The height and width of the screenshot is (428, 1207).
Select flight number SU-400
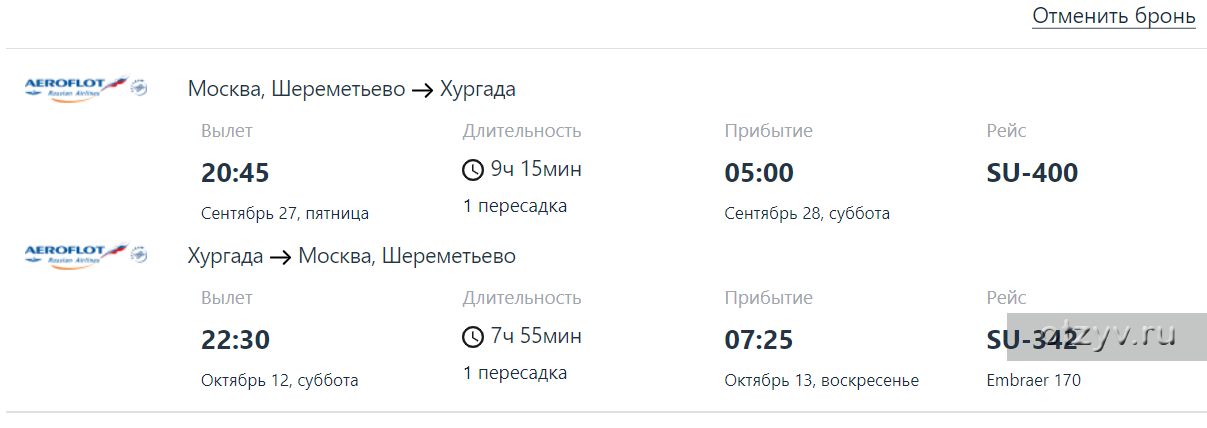pyautogui.click(x=1032, y=173)
